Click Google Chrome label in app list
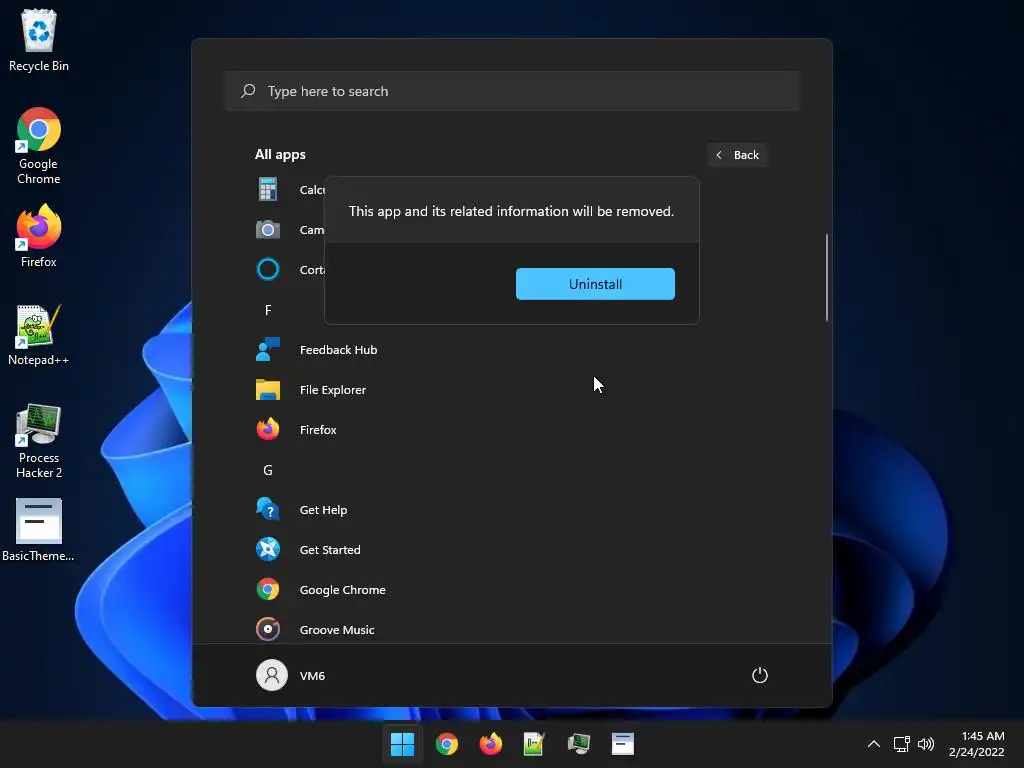 (342, 590)
